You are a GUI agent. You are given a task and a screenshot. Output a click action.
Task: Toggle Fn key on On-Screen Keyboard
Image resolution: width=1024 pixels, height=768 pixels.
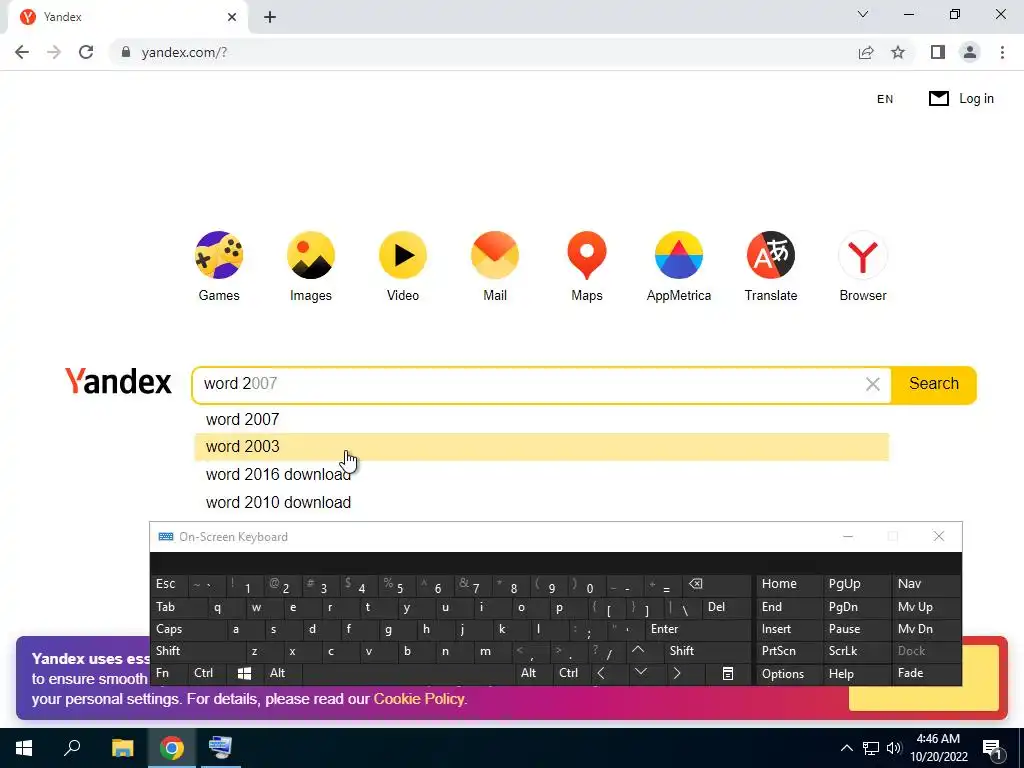pyautogui.click(x=169, y=673)
